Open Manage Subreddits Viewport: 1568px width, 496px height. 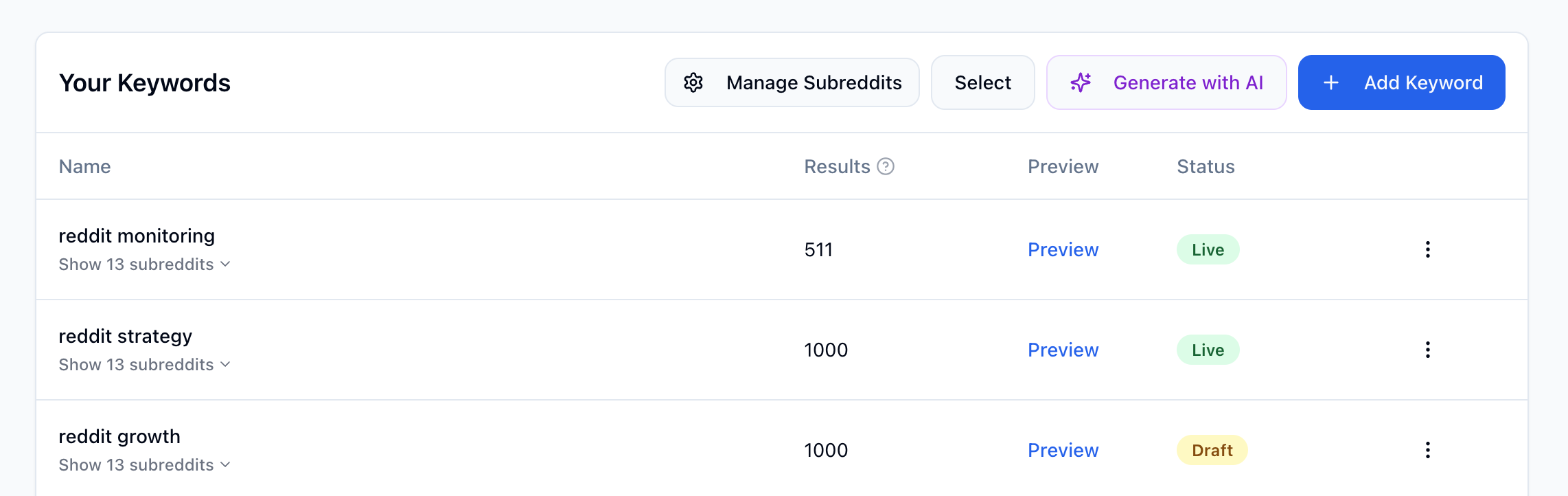tap(792, 82)
